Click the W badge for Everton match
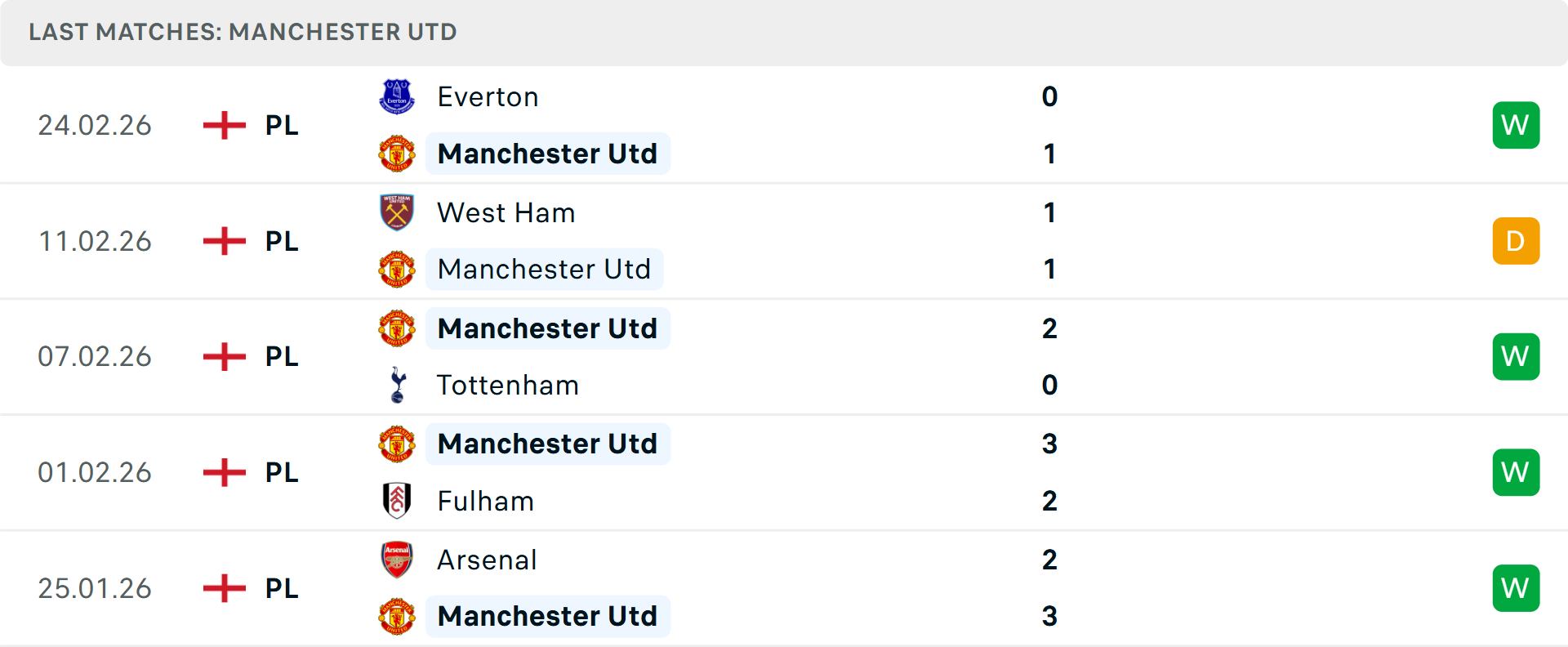This screenshot has height=647, width=1568. (x=1516, y=125)
